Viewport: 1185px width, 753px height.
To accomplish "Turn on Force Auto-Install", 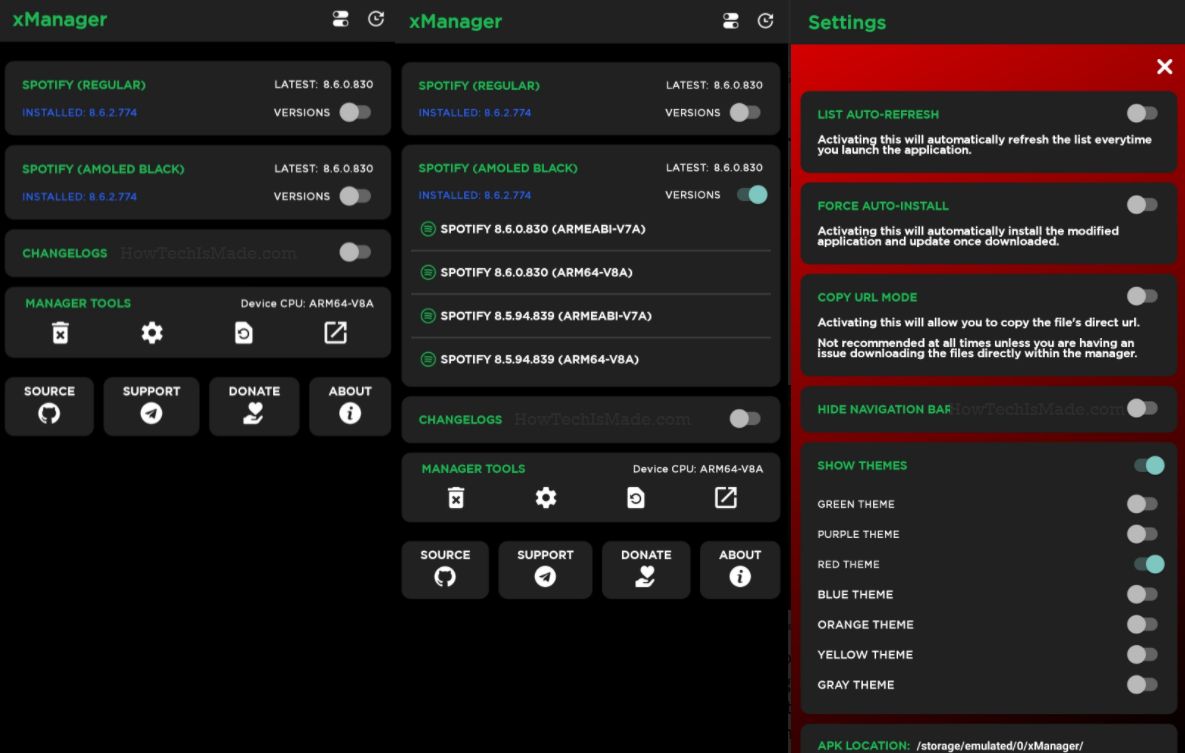I will [x=1142, y=205].
